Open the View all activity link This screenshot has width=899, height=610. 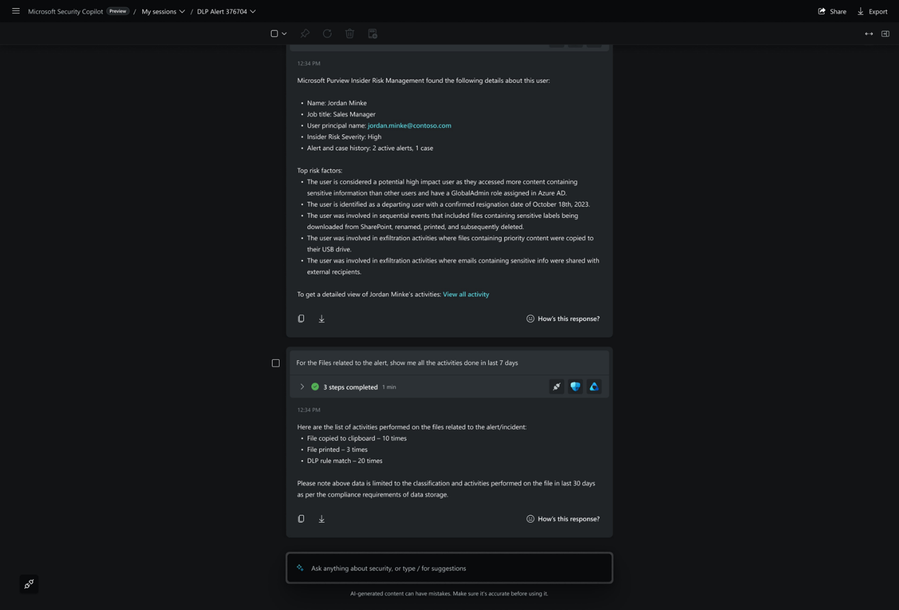(x=466, y=294)
